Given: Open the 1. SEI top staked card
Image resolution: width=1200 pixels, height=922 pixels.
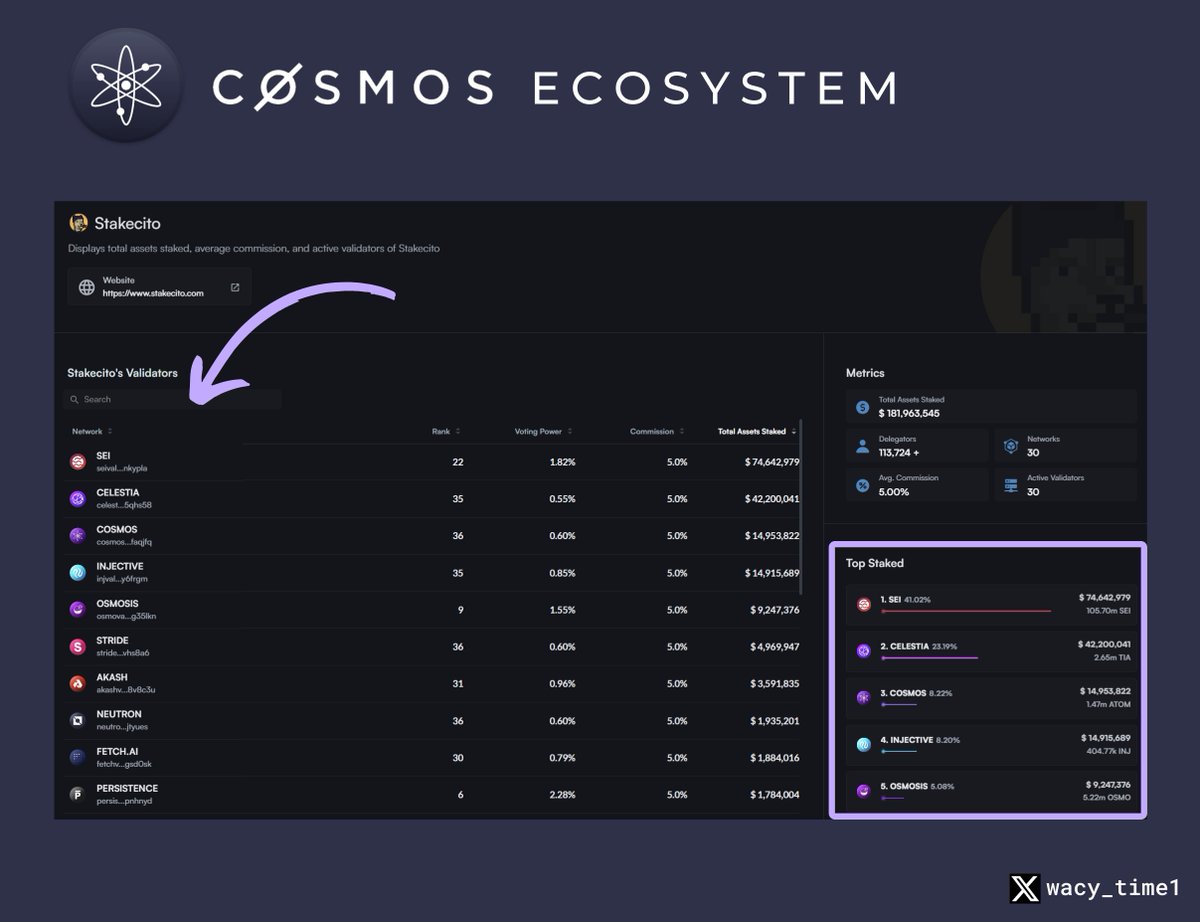Looking at the screenshot, I should point(992,604).
